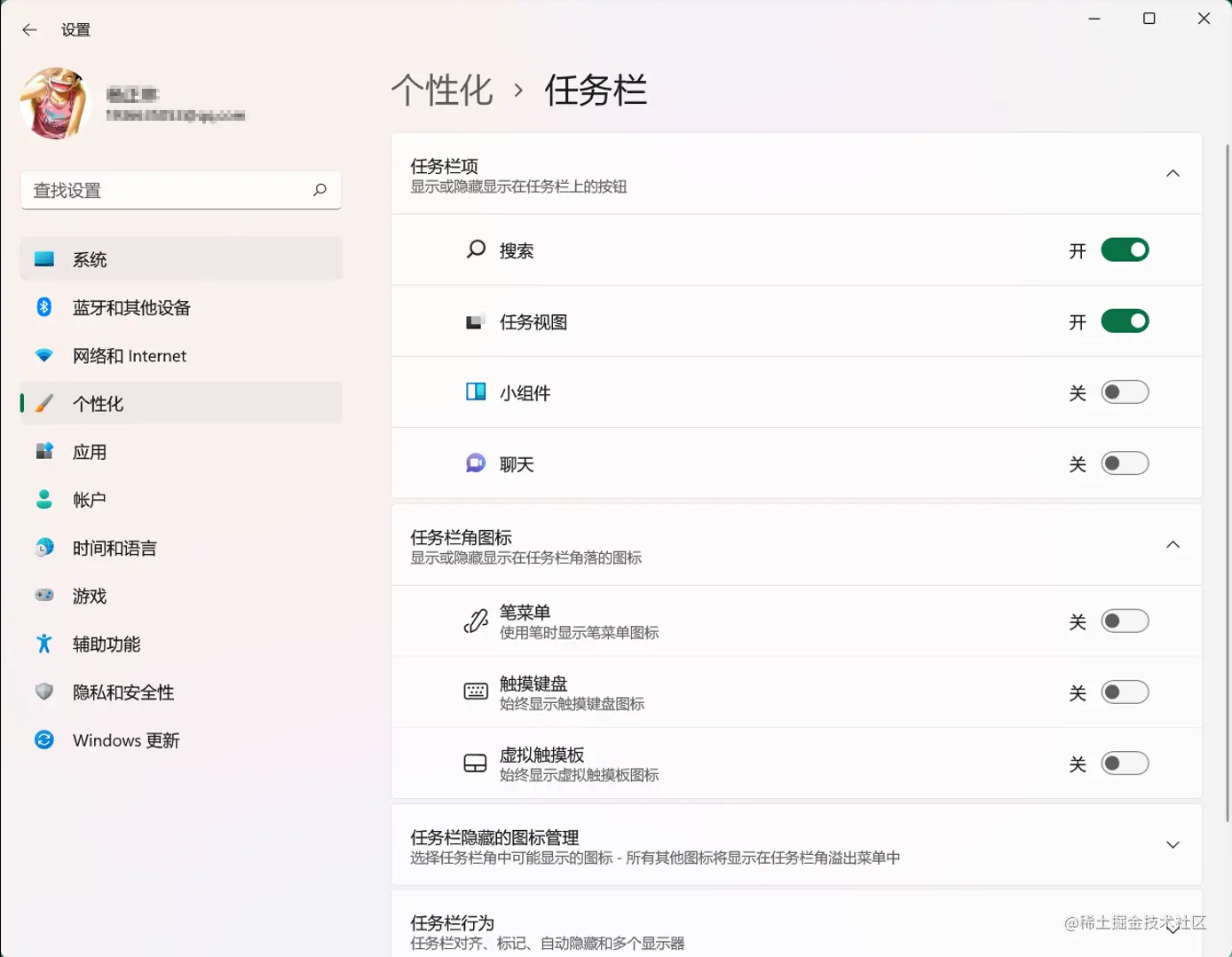The height and width of the screenshot is (957, 1232).
Task: Expand the 任务栏行为 section chevron
Action: (1173, 929)
